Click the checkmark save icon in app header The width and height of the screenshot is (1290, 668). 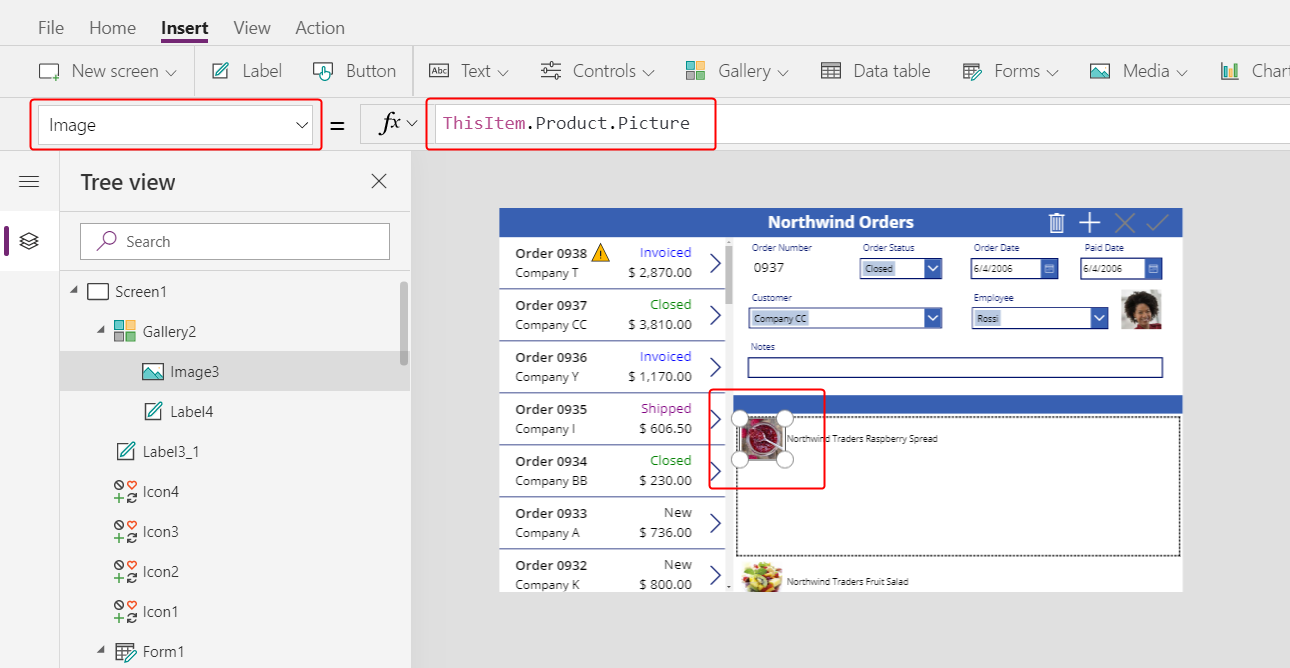(x=1158, y=222)
